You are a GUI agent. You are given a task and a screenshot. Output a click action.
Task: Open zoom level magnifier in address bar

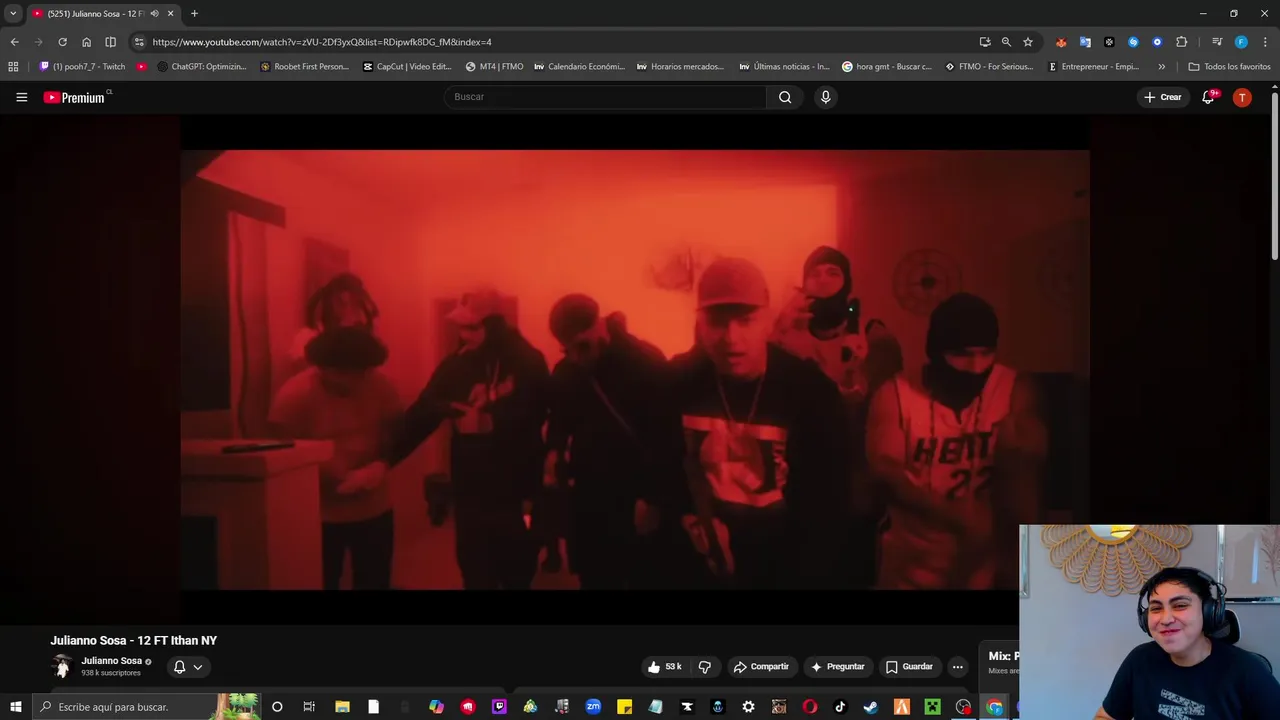tap(1006, 42)
